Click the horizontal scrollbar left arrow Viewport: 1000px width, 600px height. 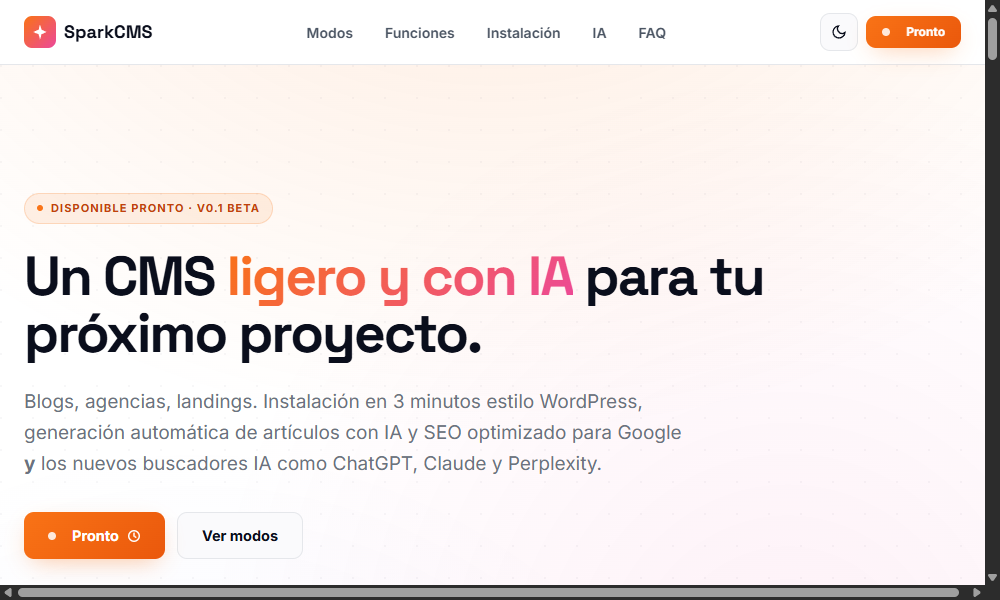[x=8, y=592]
